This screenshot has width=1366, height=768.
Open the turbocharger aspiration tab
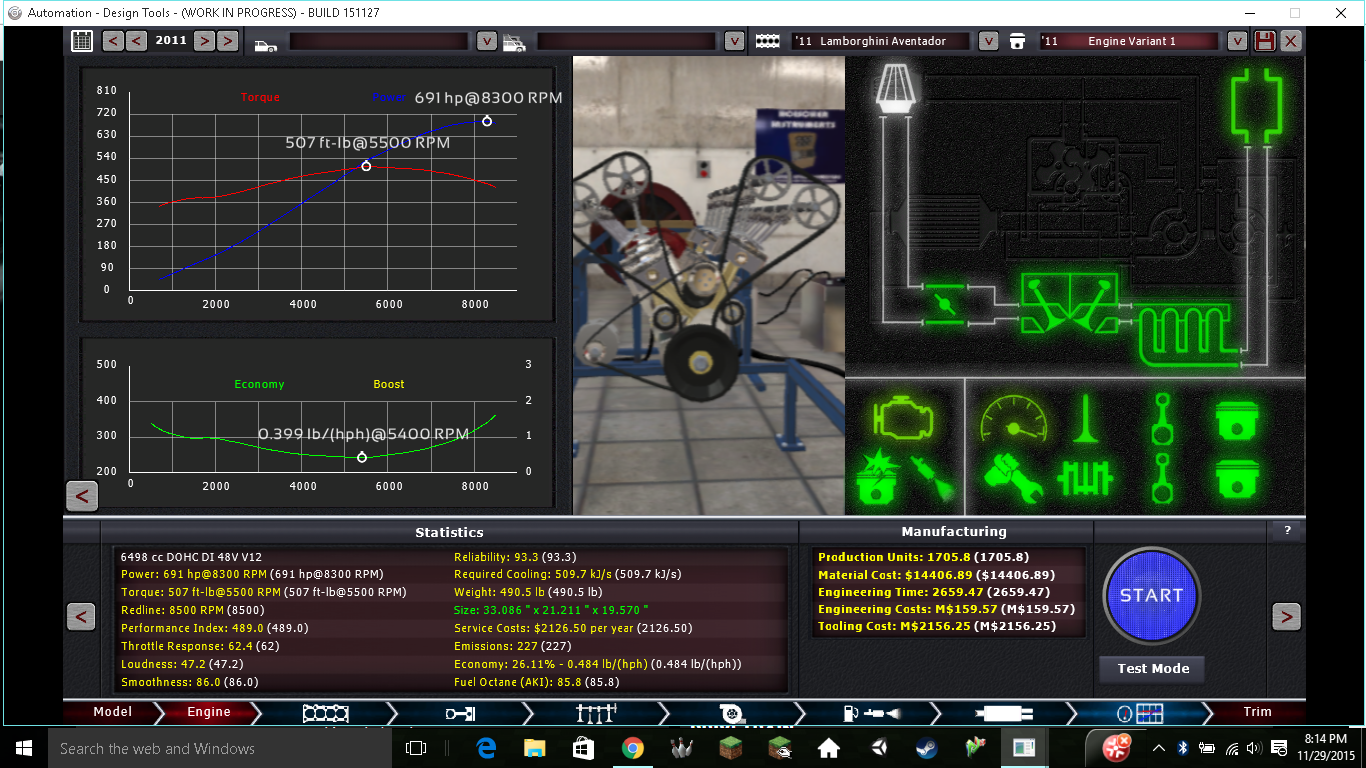[733, 713]
